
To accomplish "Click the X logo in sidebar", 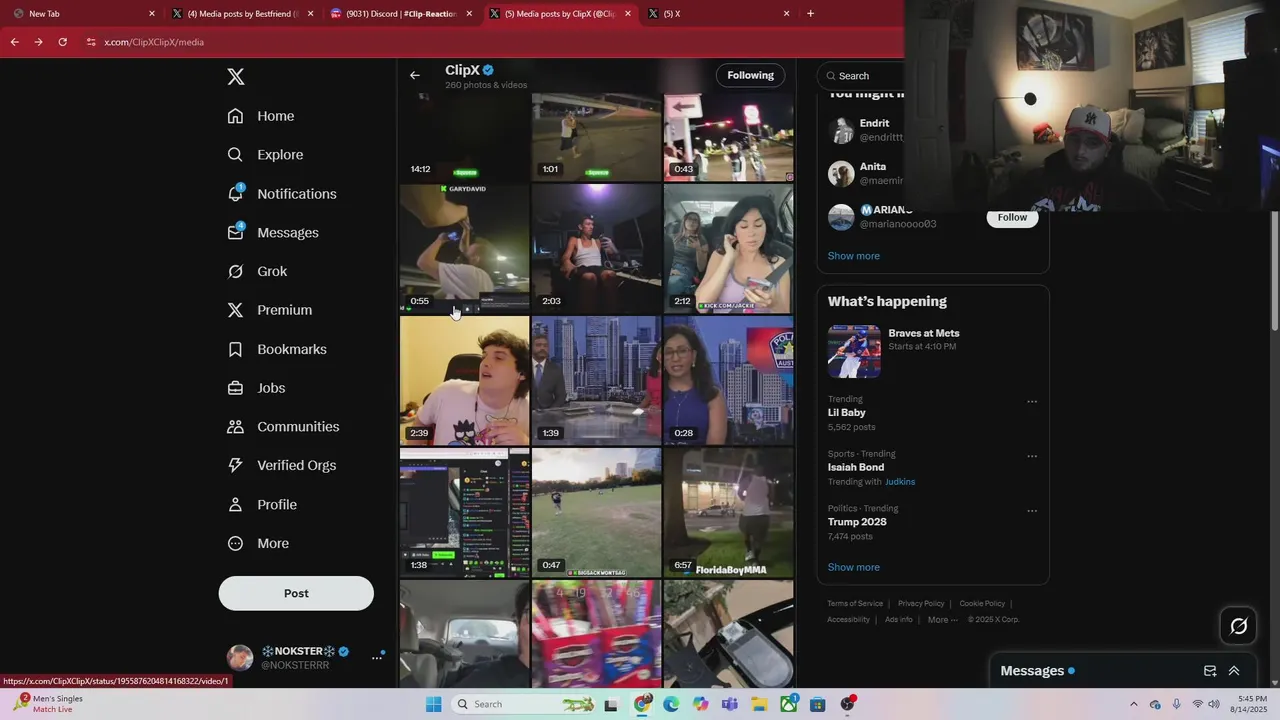I will tap(235, 77).
